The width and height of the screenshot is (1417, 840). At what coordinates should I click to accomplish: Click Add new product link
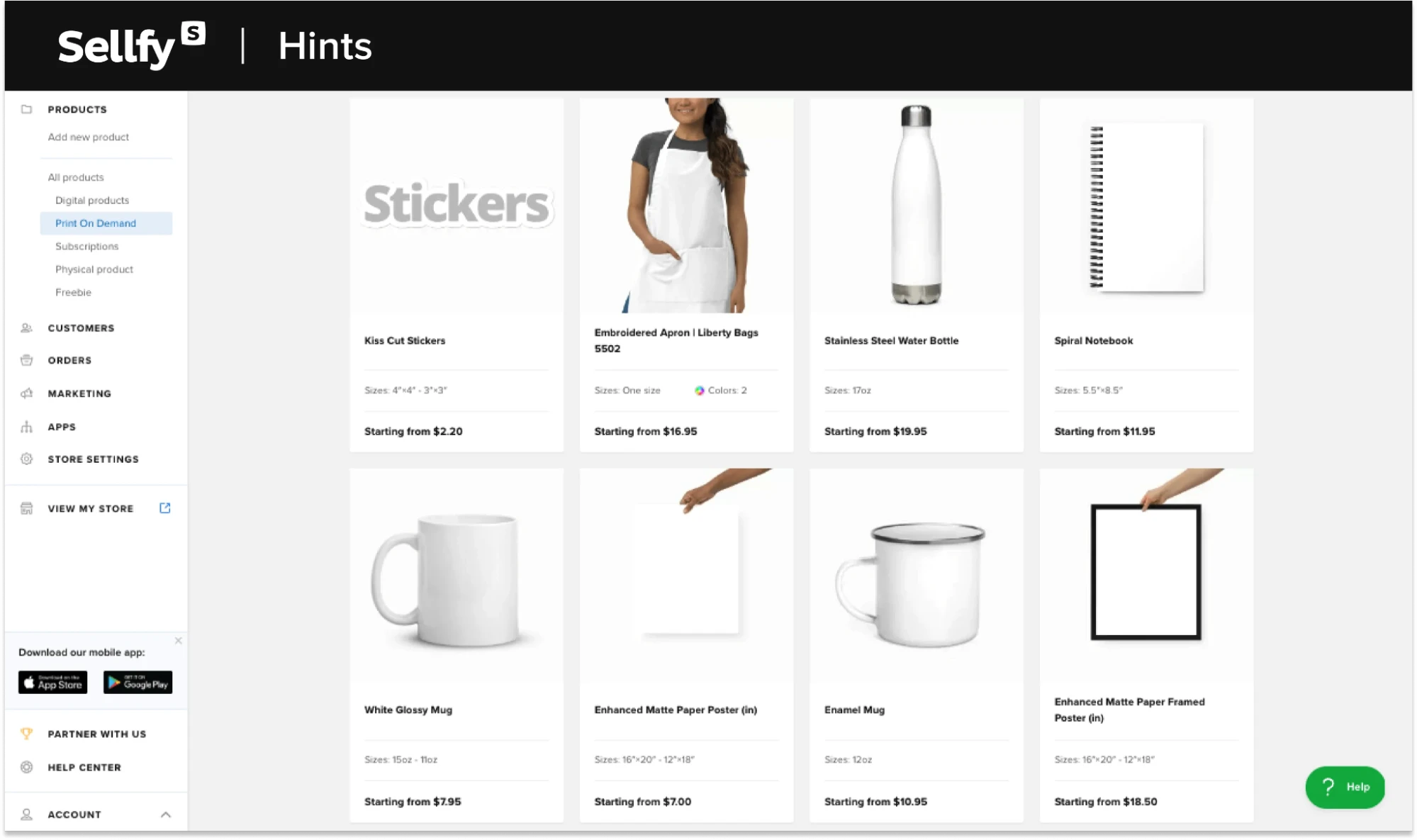coord(89,138)
